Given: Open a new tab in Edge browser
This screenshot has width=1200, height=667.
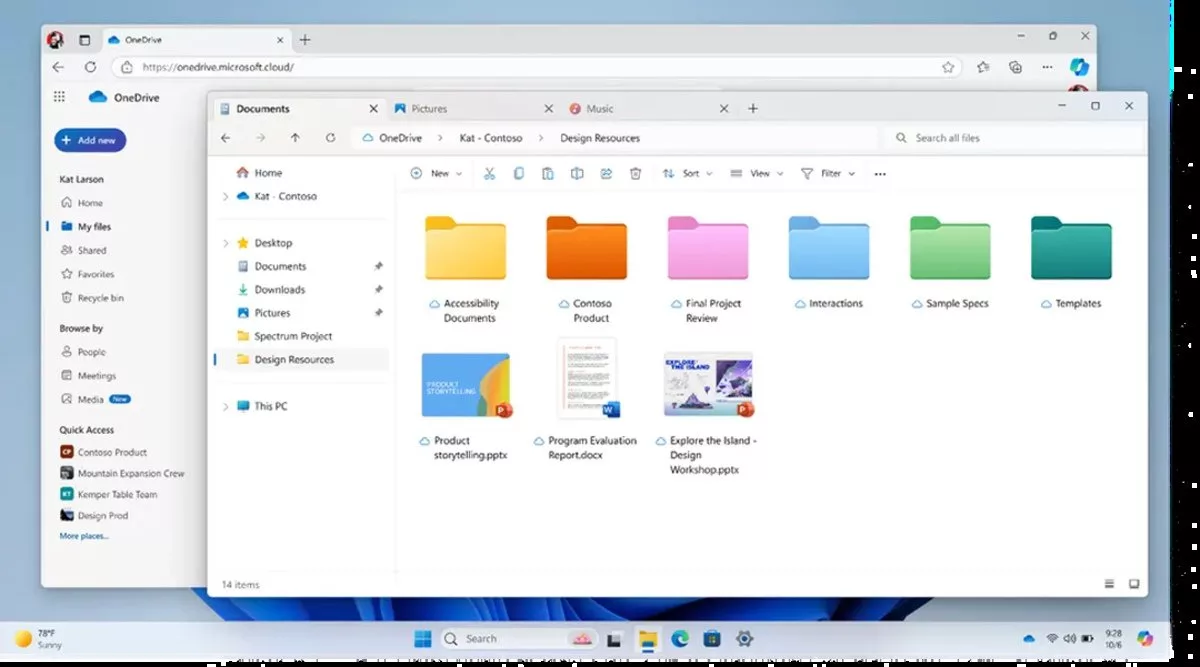Looking at the screenshot, I should coord(305,40).
